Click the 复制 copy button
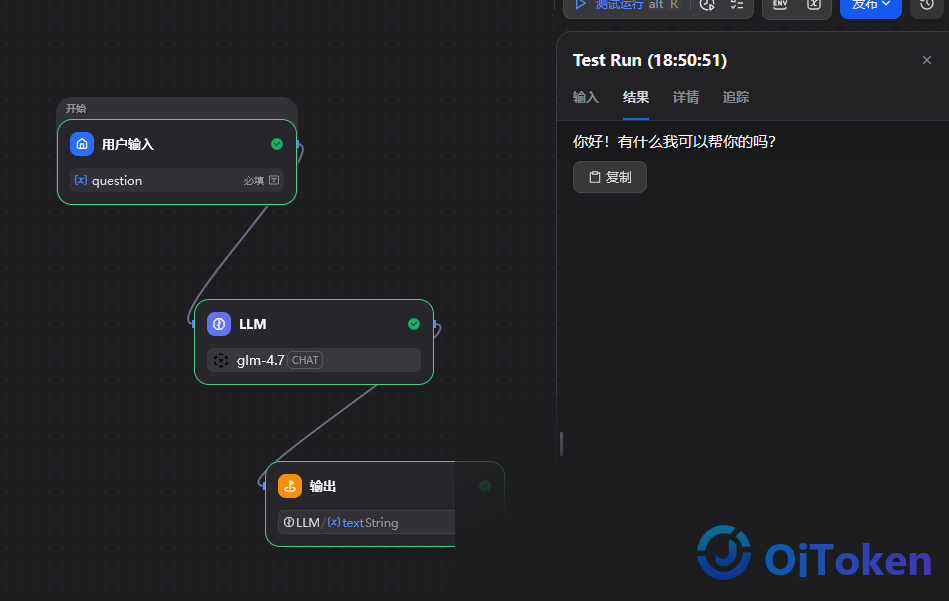The width and height of the screenshot is (949, 601). point(610,177)
